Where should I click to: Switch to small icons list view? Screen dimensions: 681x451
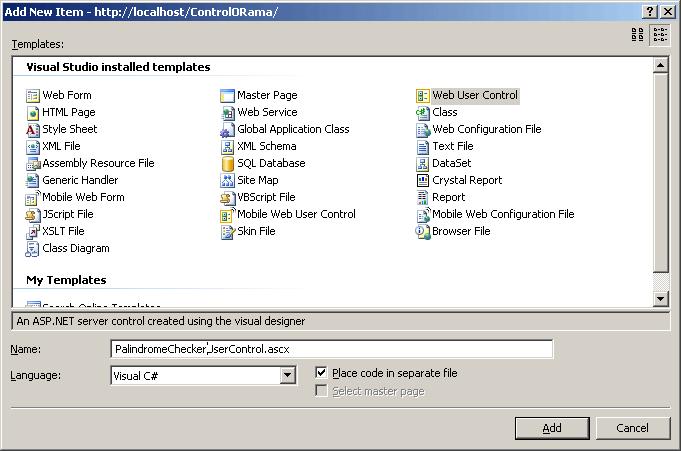660,34
